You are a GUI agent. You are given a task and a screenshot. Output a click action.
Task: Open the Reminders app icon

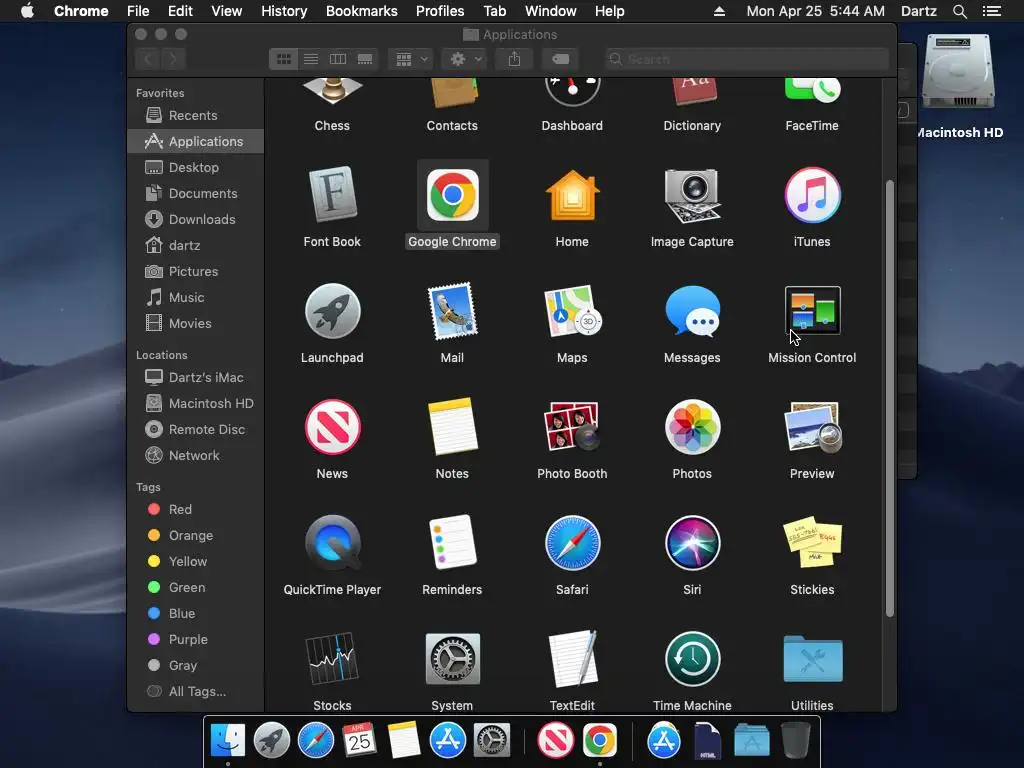[x=452, y=542]
